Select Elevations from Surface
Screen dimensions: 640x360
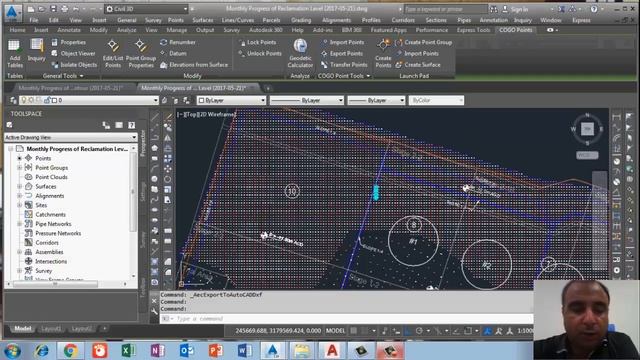pos(194,65)
